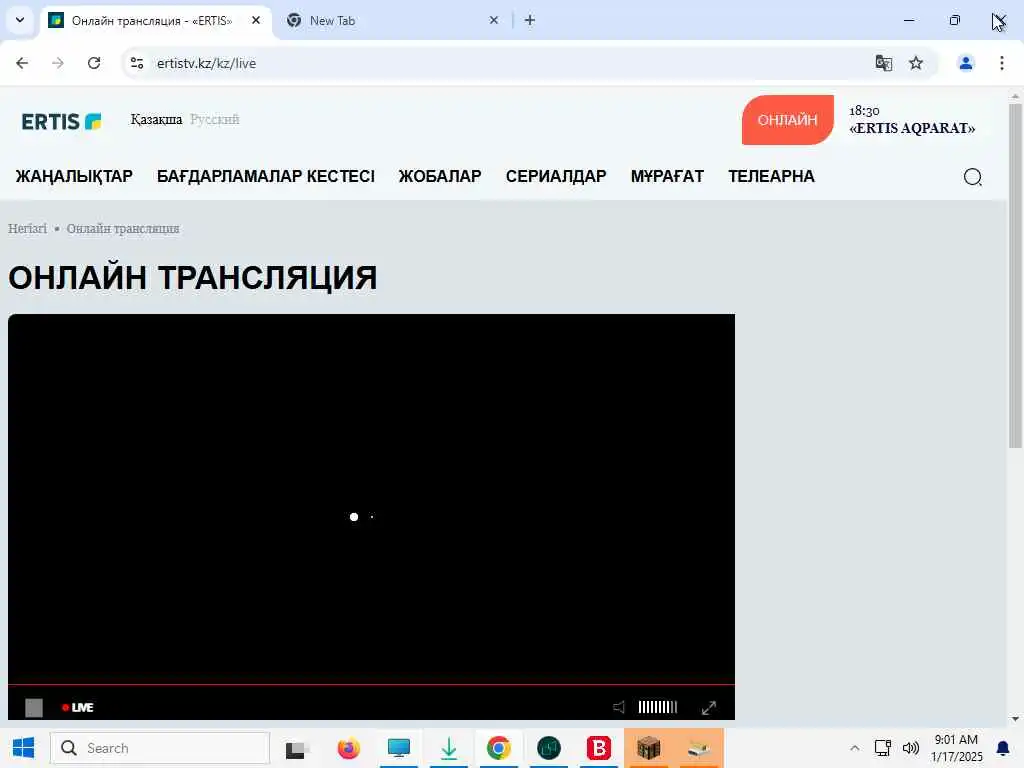The height and width of the screenshot is (768, 1024).
Task: Close the ERTIS tab
Action: [x=256, y=20]
